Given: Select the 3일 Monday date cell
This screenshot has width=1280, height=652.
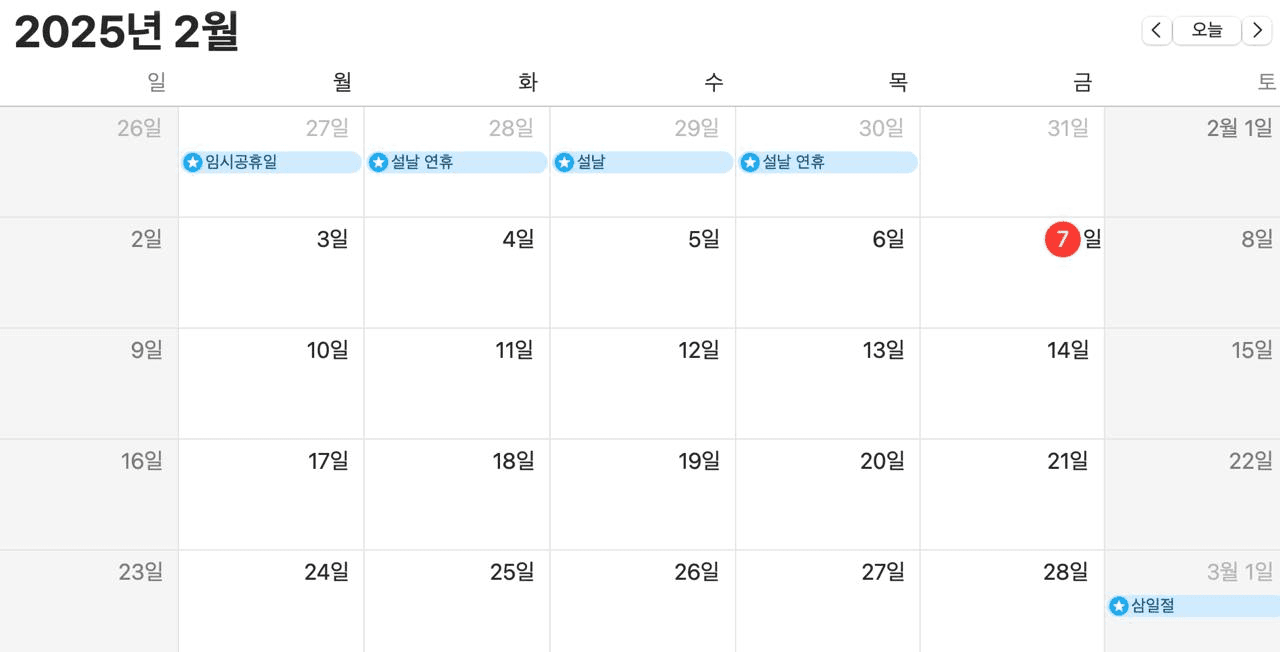Looking at the screenshot, I should [x=271, y=272].
